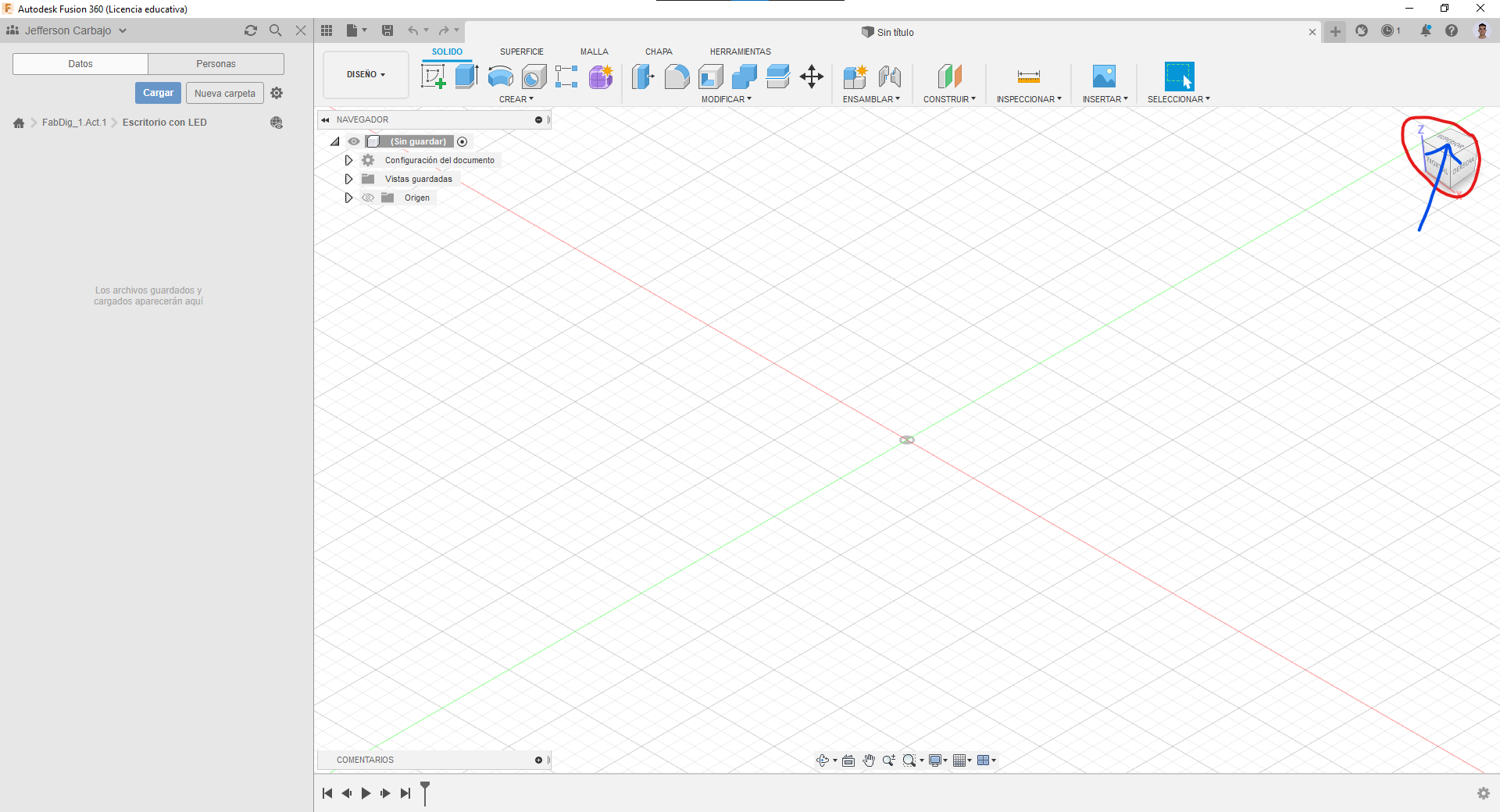Select the Orbit navigation tool
Viewport: 1500px width, 812px height.
point(823,760)
